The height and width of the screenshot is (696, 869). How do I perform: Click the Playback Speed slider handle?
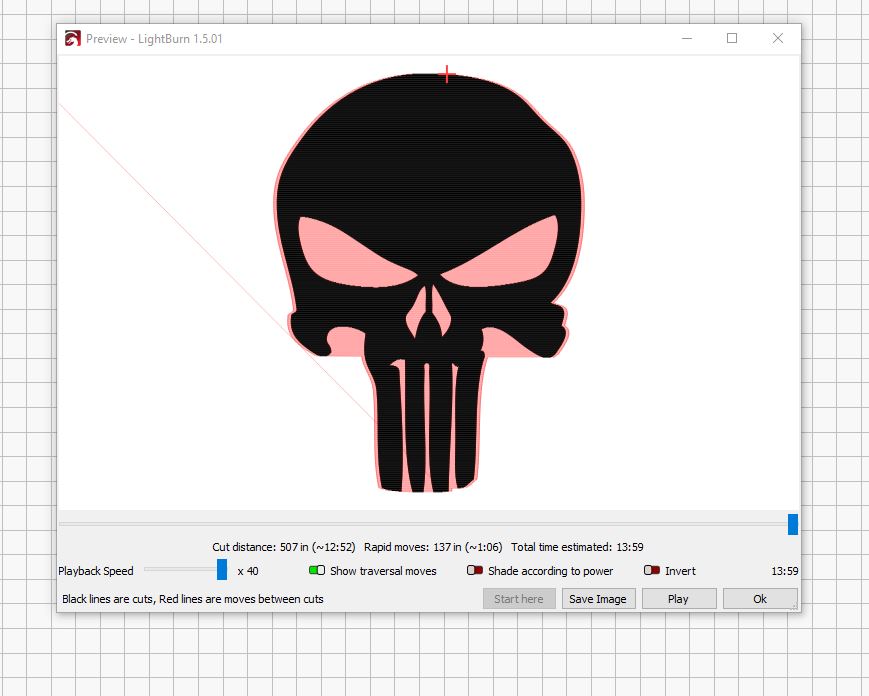pos(222,570)
